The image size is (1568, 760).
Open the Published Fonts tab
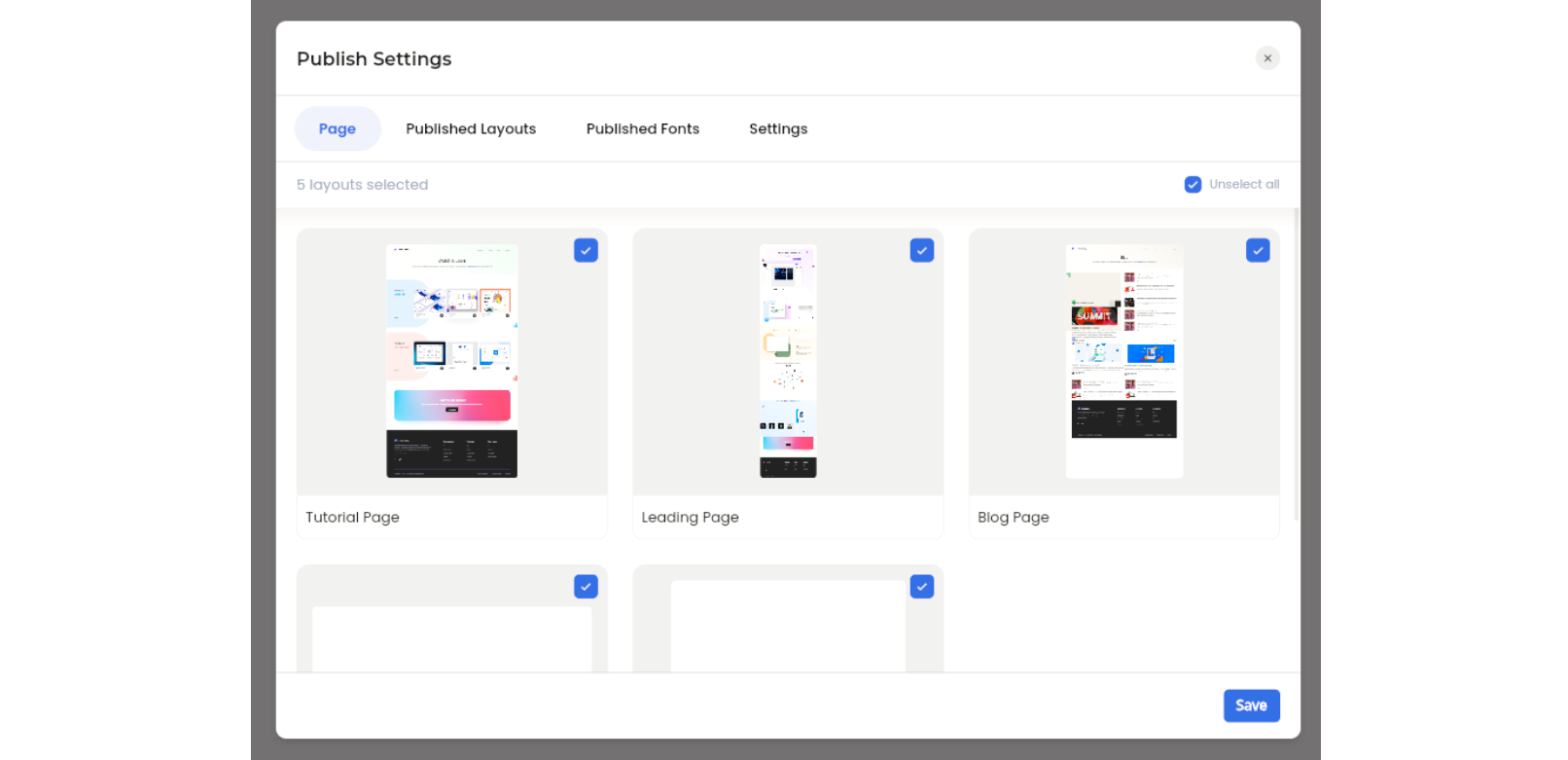tap(643, 128)
